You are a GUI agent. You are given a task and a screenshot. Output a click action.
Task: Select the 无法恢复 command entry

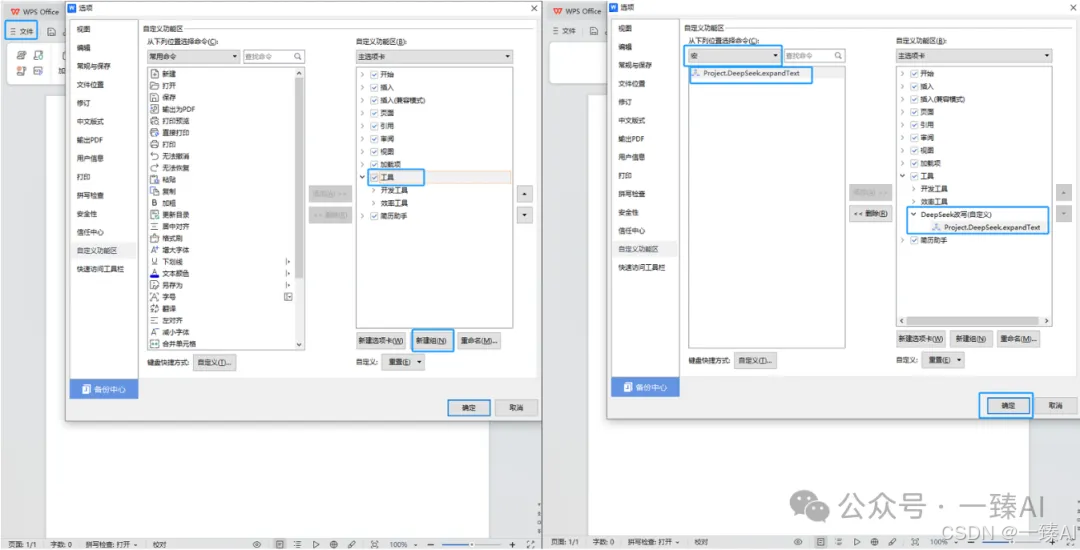(x=174, y=167)
